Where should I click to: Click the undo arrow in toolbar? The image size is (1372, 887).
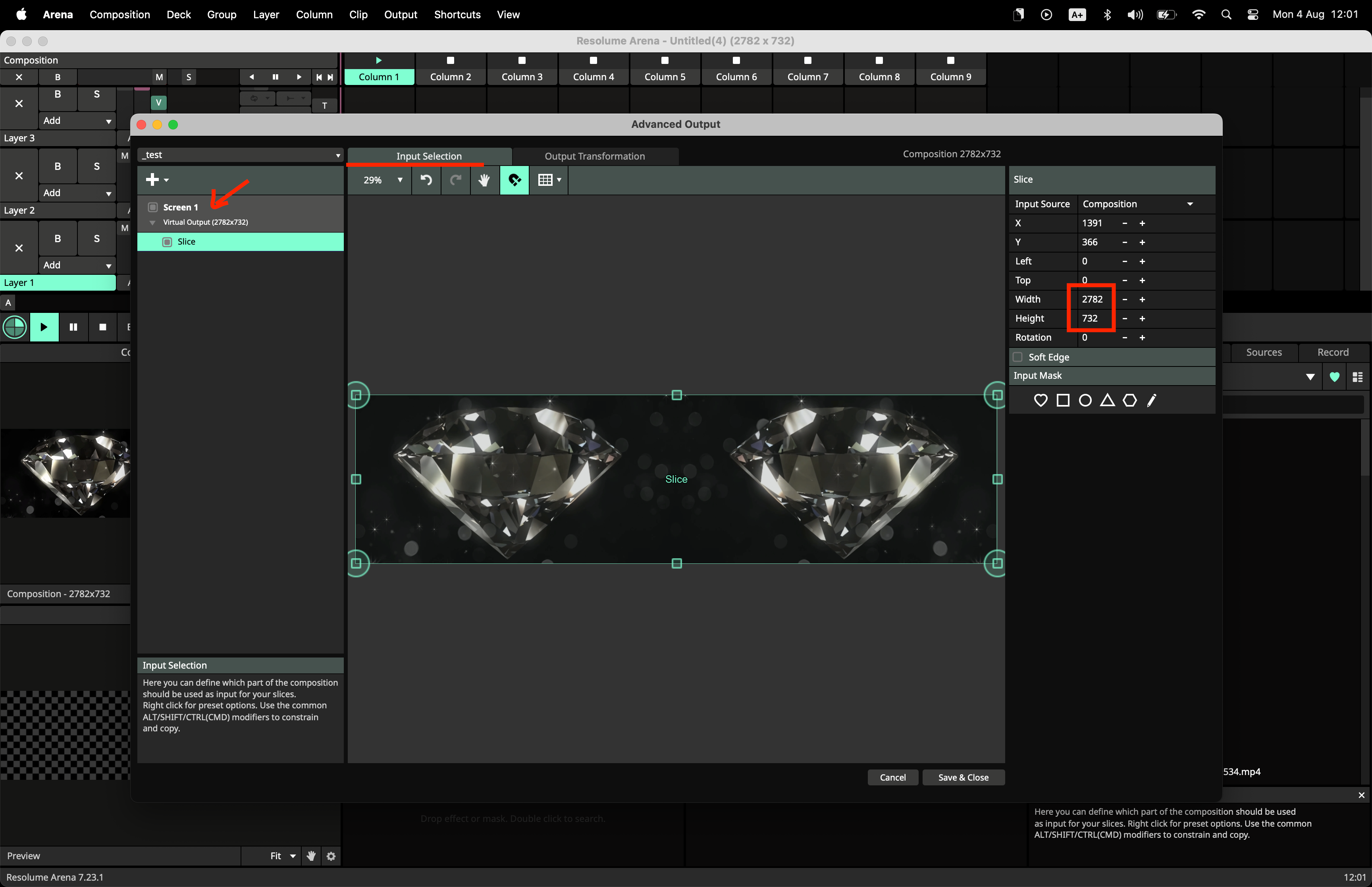[426, 180]
